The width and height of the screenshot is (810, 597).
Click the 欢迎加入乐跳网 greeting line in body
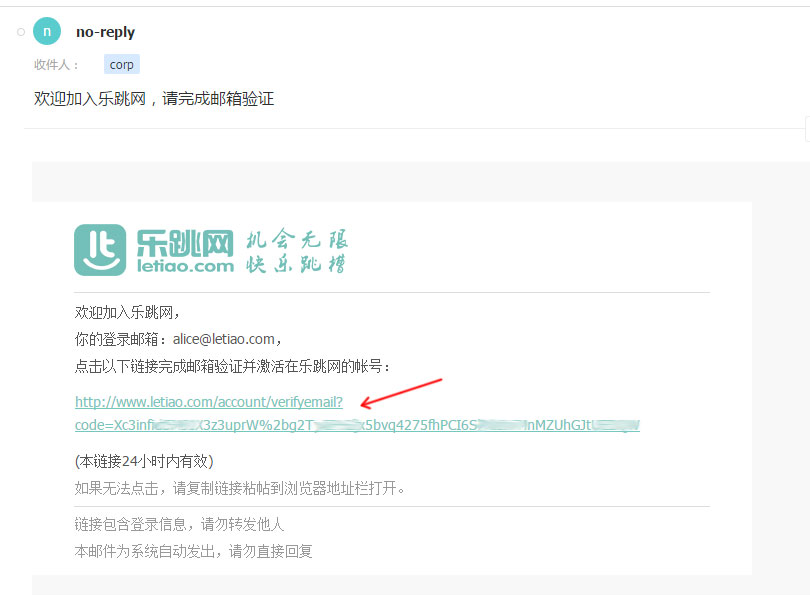(x=127, y=312)
